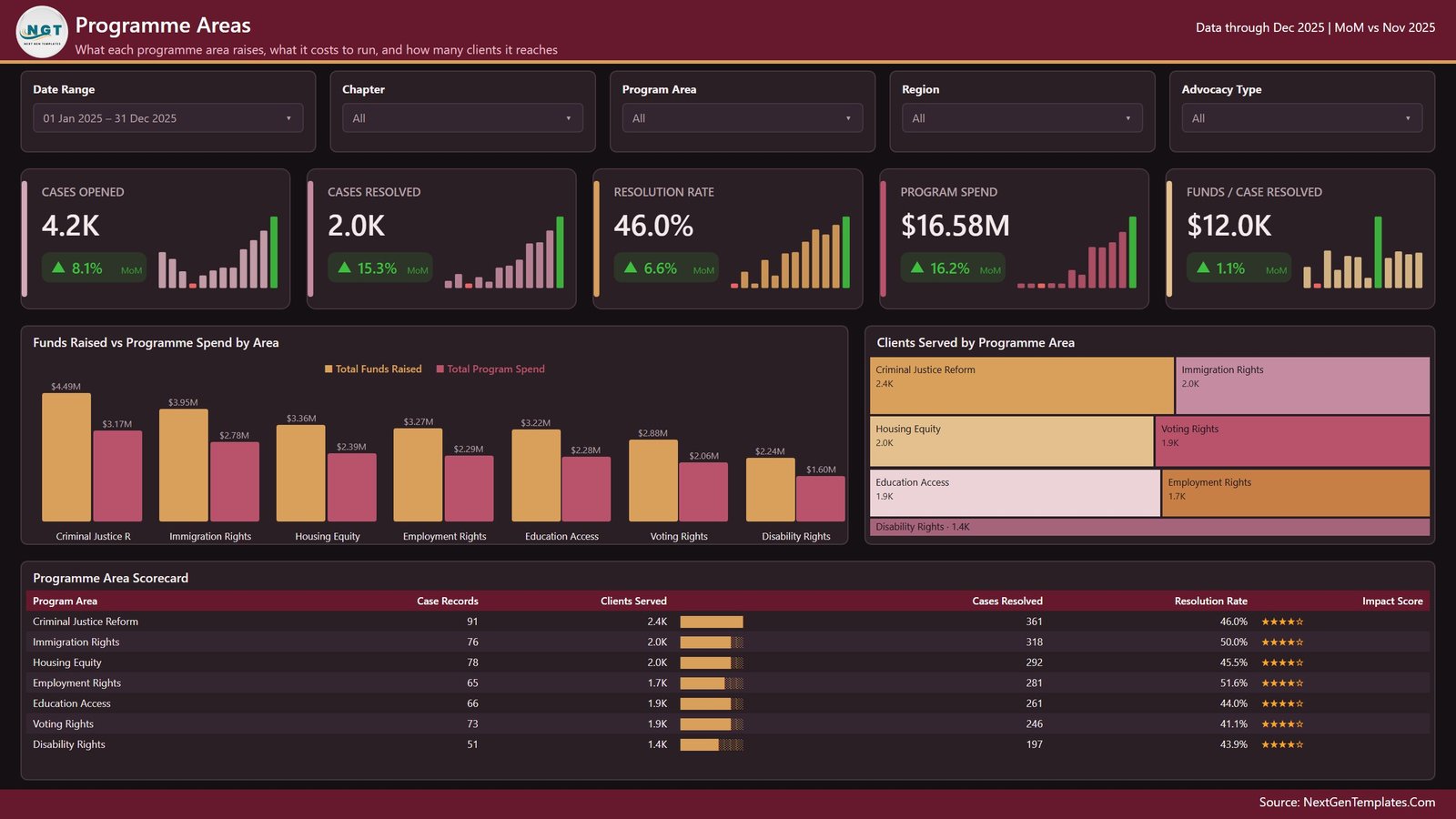1456x819 pixels.
Task: Select the Housing Equity scorecard row label
Action: point(67,662)
